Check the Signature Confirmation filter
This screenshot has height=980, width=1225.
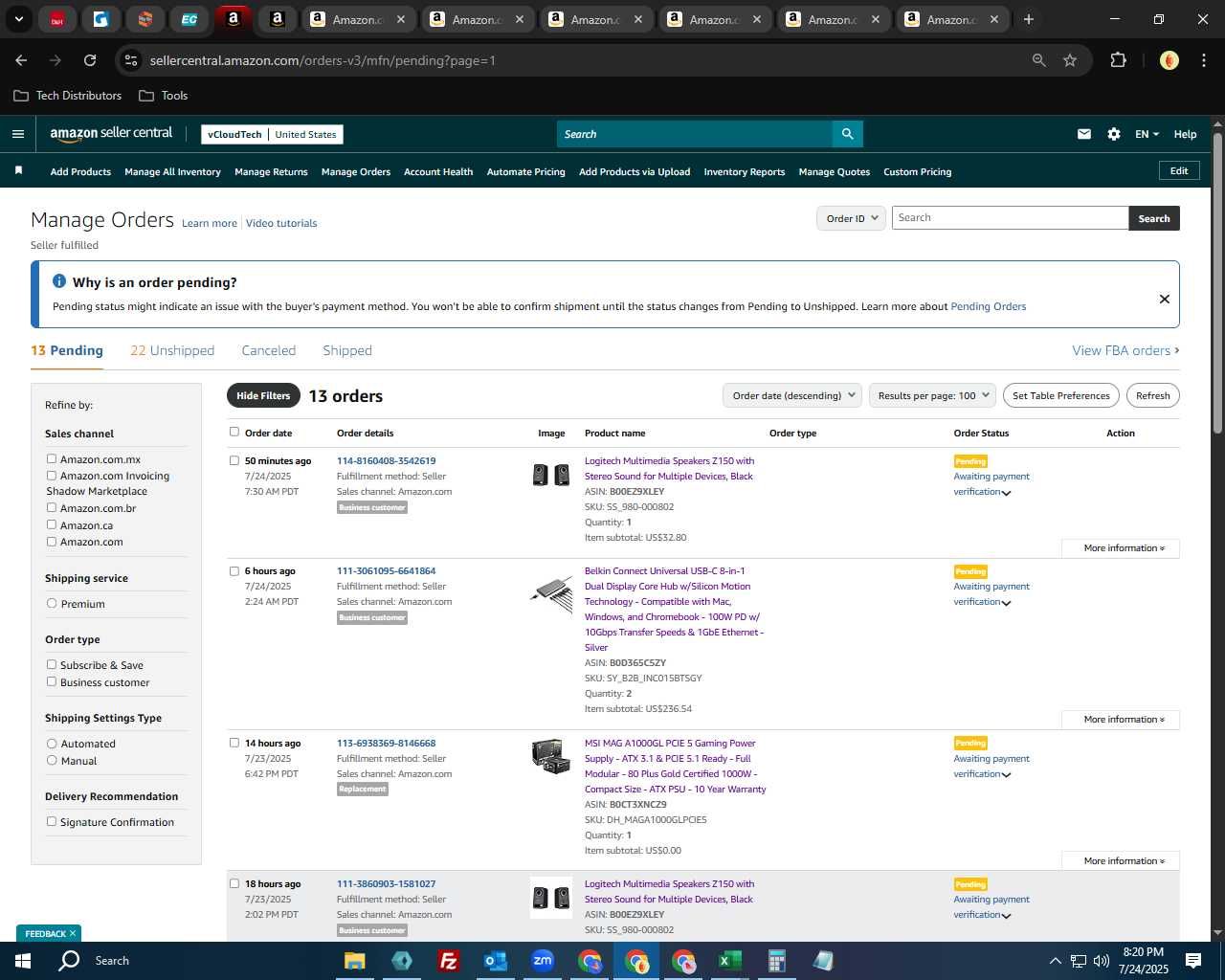(52, 821)
